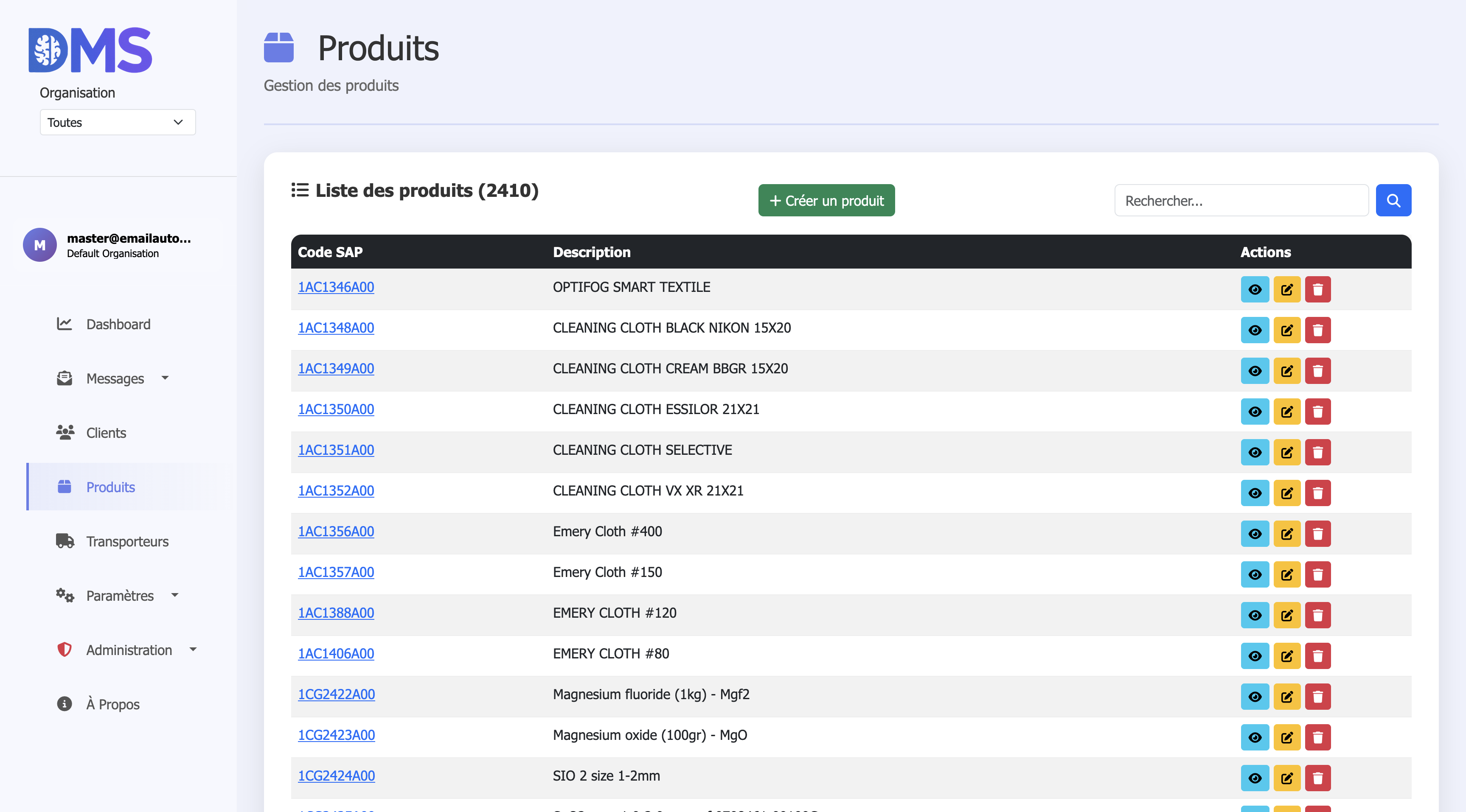Click the trash icon for Emery Cloth #400
This screenshot has width=1466, height=812.
tap(1317, 534)
